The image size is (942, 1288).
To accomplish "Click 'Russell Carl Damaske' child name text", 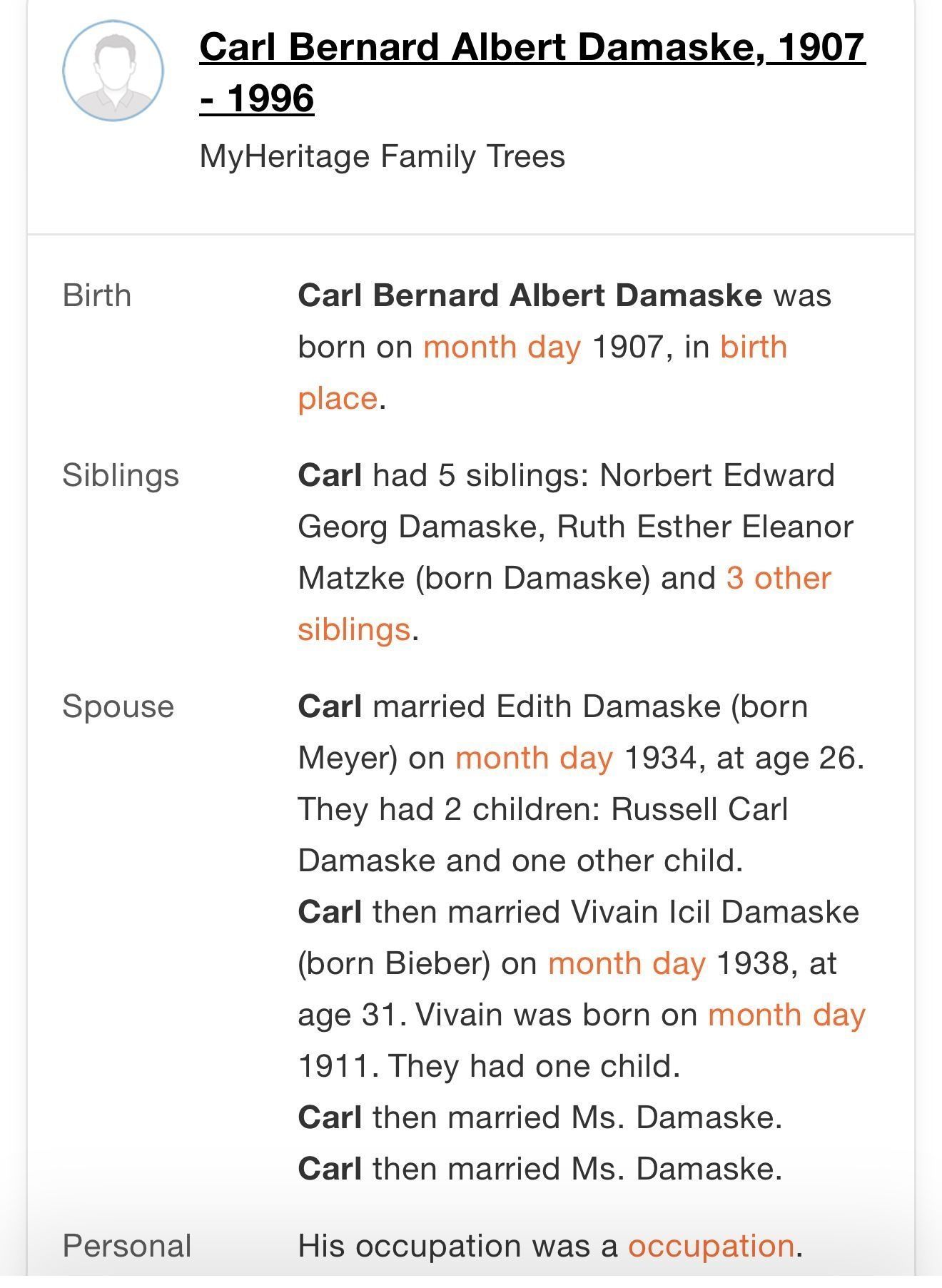I will point(699,810).
